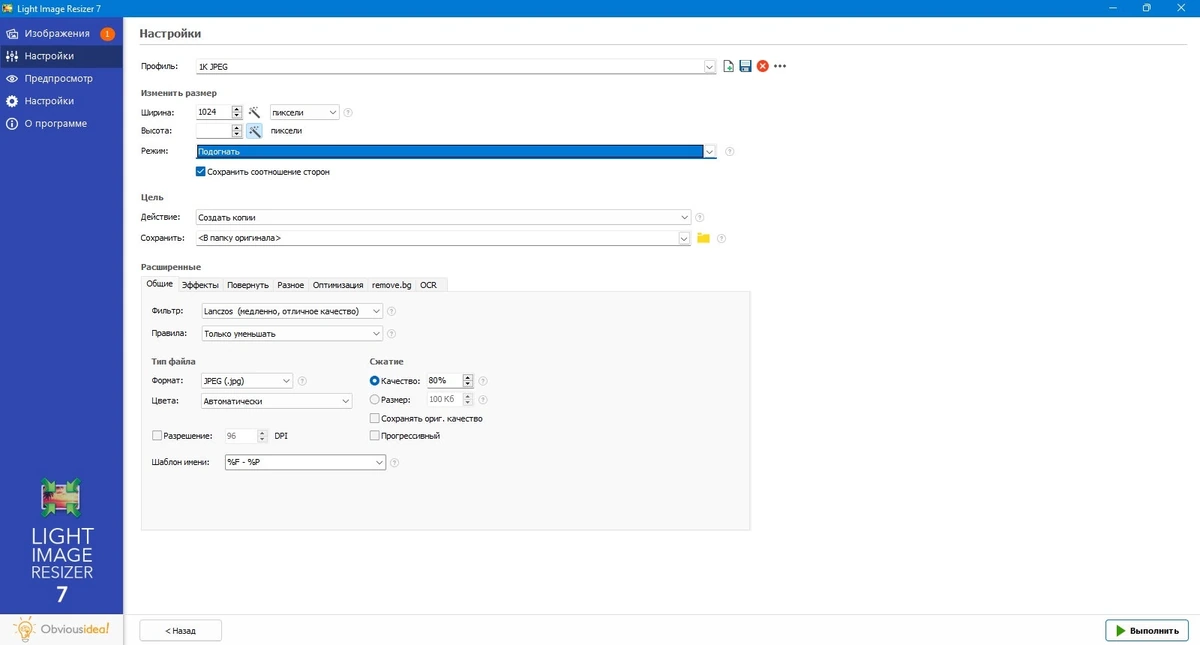Open О программе in the sidebar
This screenshot has width=1200, height=645.
pos(56,124)
